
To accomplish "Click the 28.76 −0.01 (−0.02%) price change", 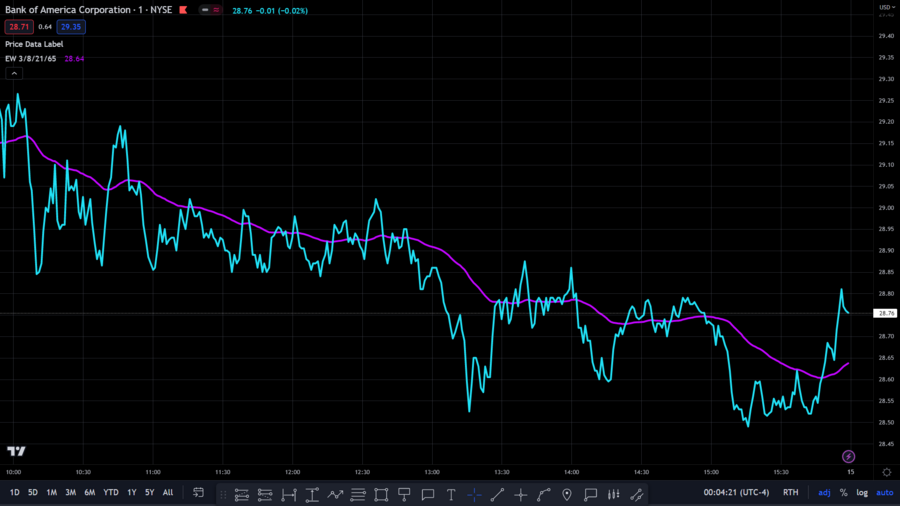I will click(270, 10).
